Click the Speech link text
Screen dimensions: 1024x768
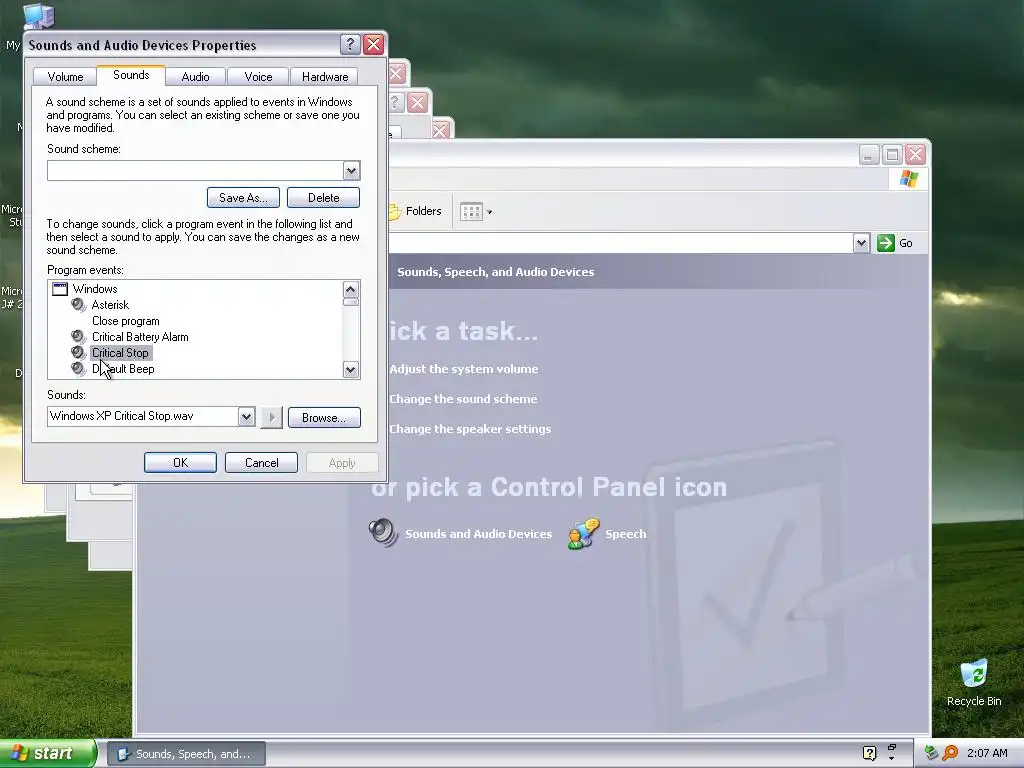pos(626,534)
